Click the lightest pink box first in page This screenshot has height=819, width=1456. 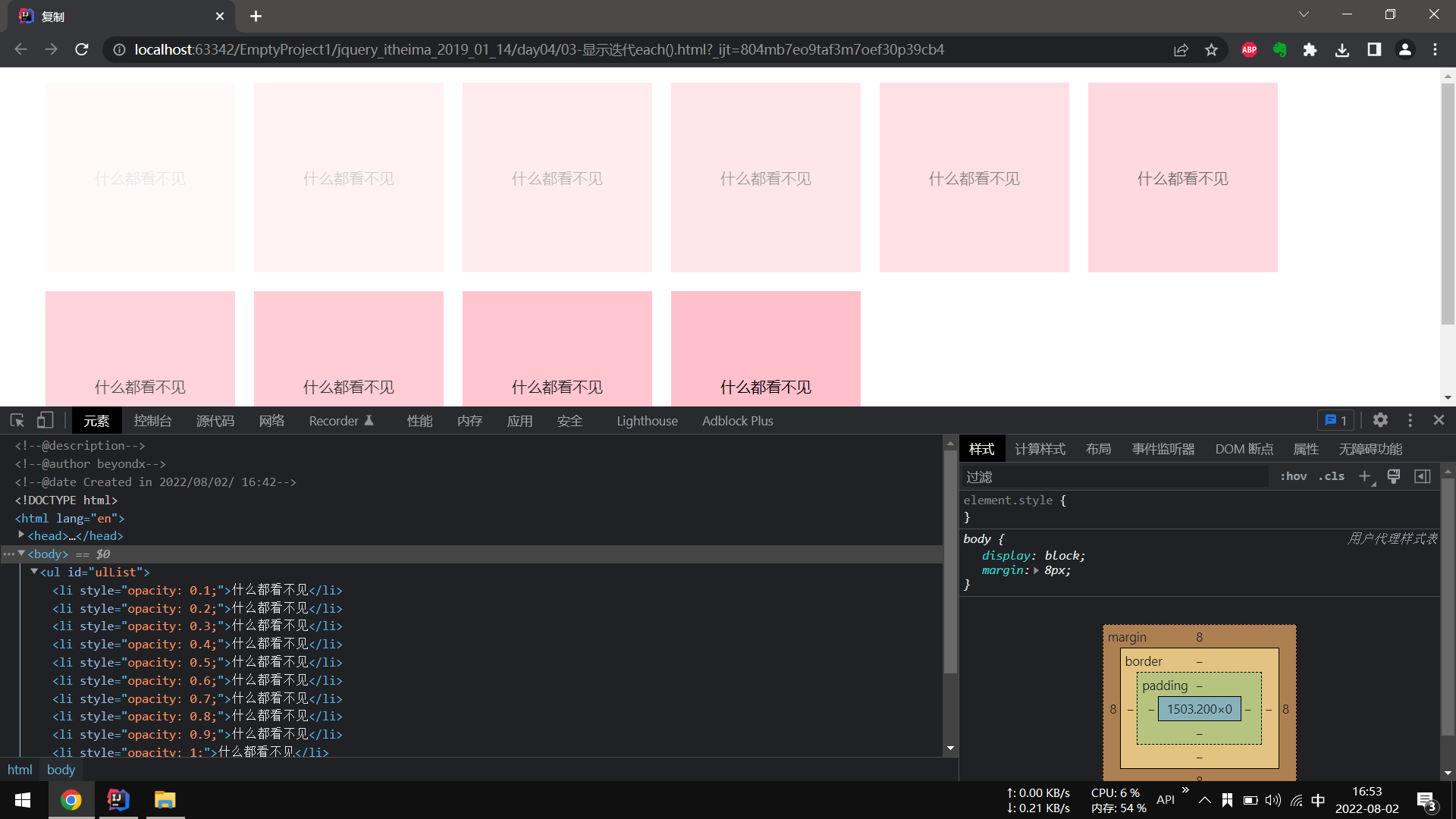pos(140,177)
